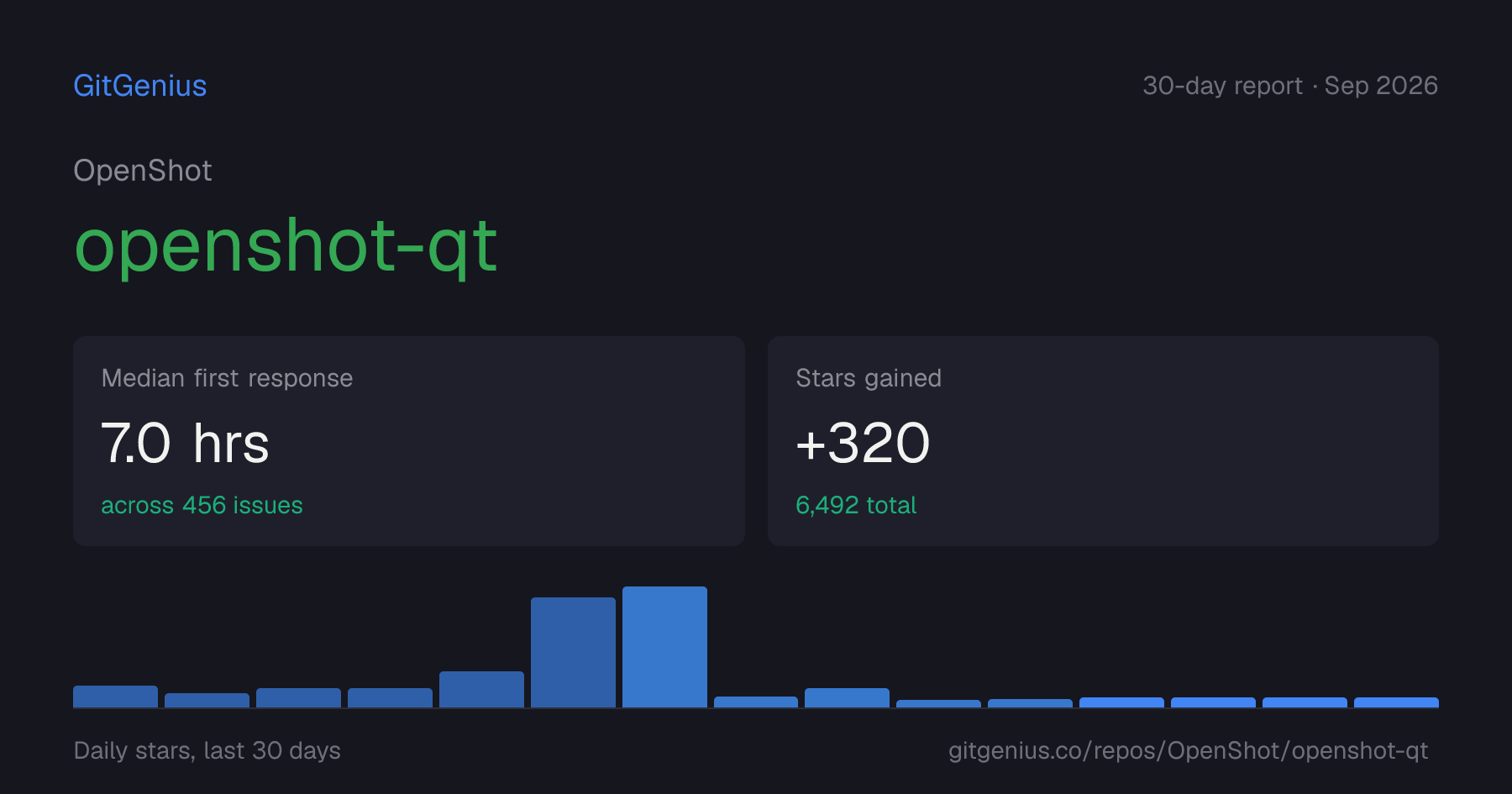Select the last bar of the daily stars chart
This screenshot has height=794, width=1512.
pyautogui.click(x=1396, y=702)
